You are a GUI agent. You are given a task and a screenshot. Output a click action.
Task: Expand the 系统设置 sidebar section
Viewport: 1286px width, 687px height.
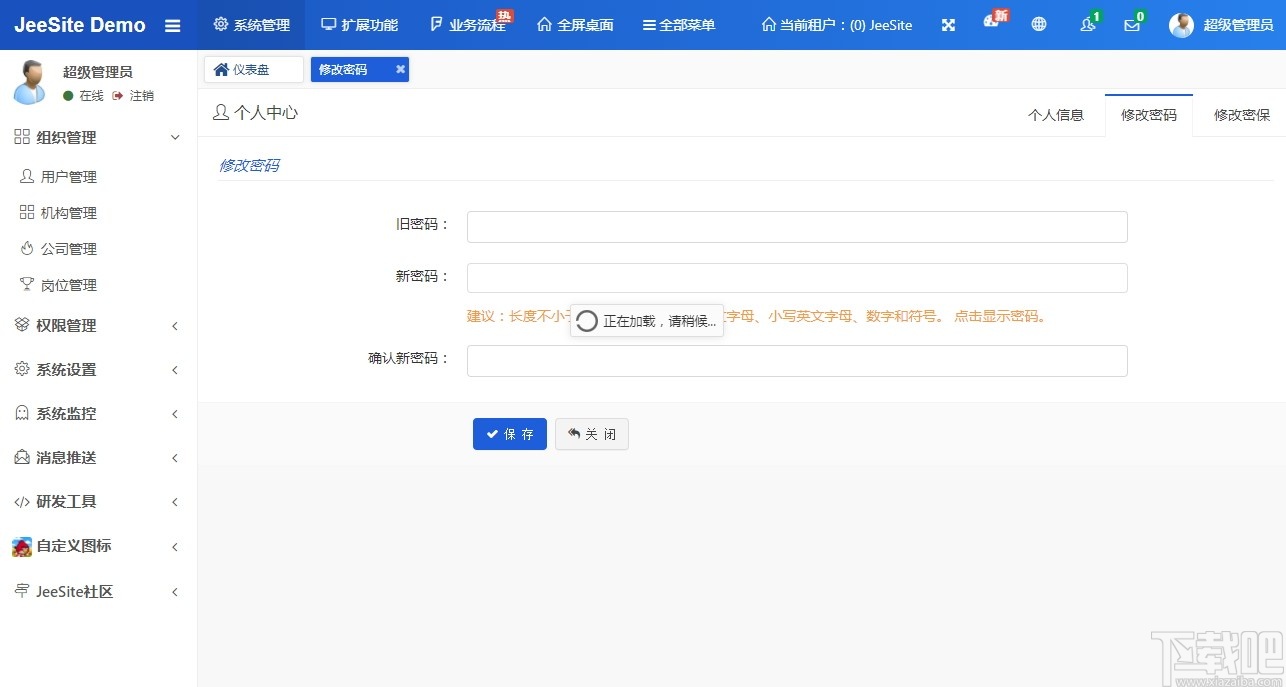tap(66, 369)
